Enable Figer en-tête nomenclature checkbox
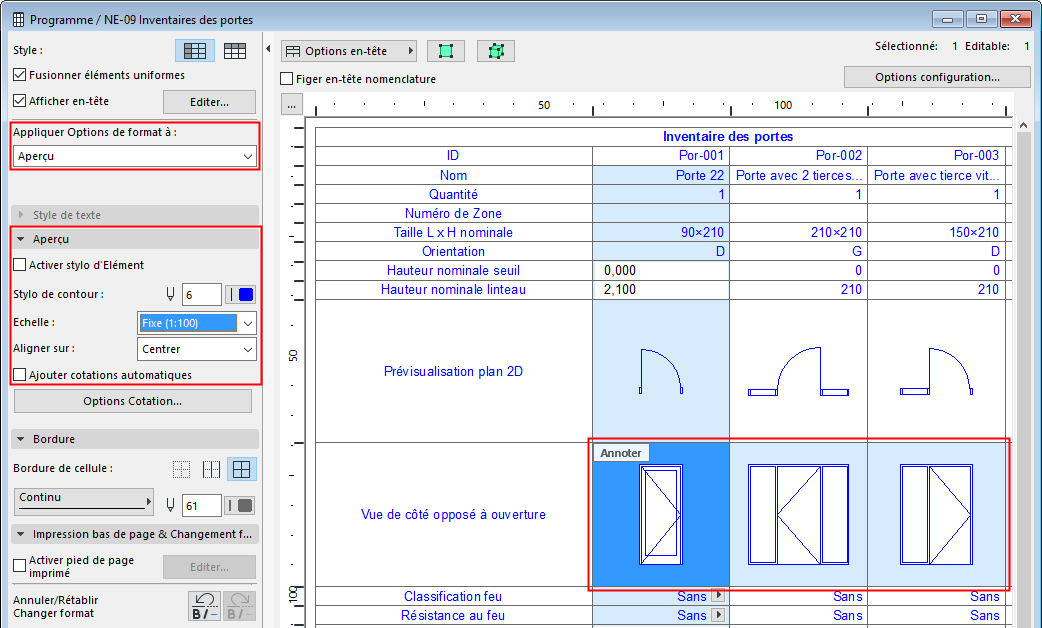The height and width of the screenshot is (628, 1042). pyautogui.click(x=288, y=79)
